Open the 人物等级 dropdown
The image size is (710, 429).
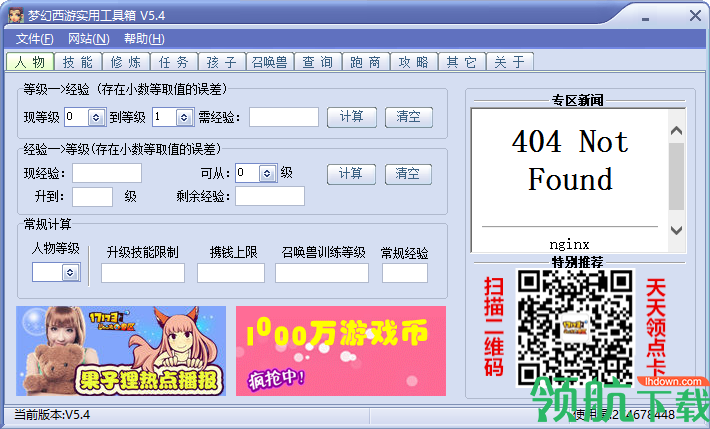[x=70, y=272]
